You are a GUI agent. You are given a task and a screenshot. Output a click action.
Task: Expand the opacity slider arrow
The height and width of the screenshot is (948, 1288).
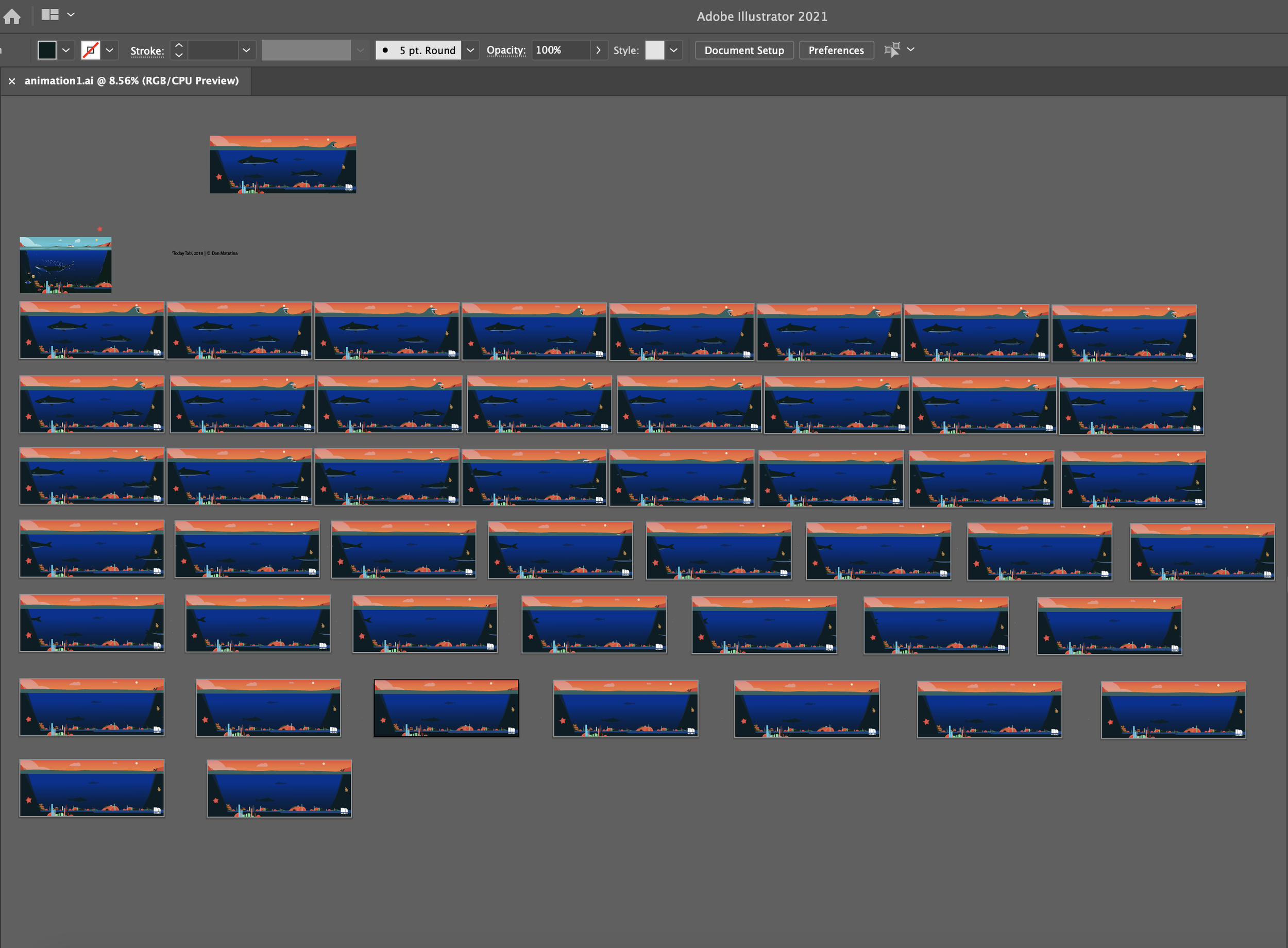pos(598,50)
